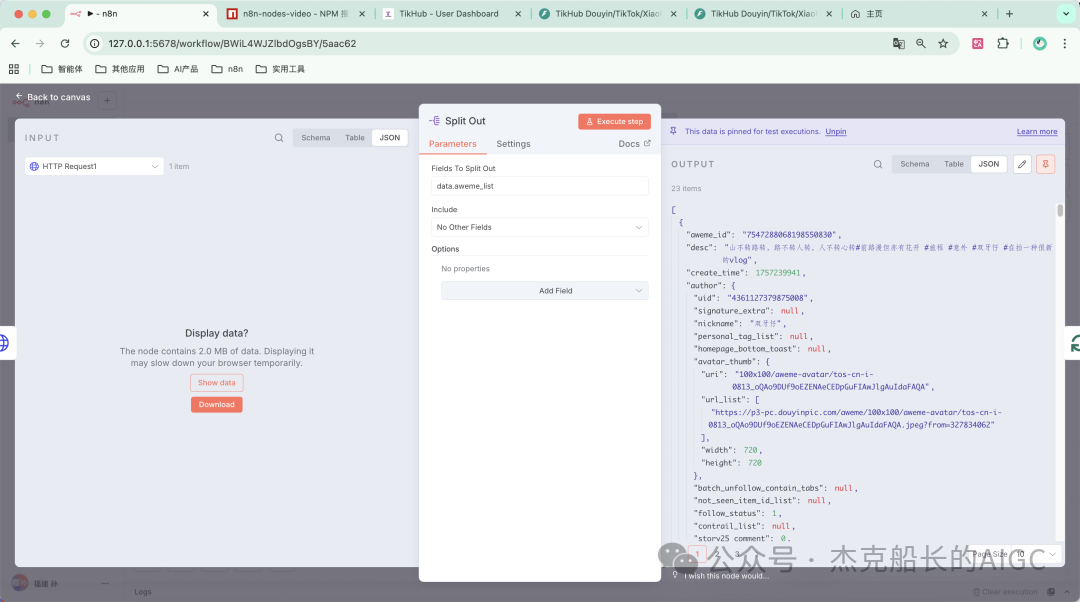Click the output panel vertical scrollbar
This screenshot has width=1080, height=602.
point(1060,209)
